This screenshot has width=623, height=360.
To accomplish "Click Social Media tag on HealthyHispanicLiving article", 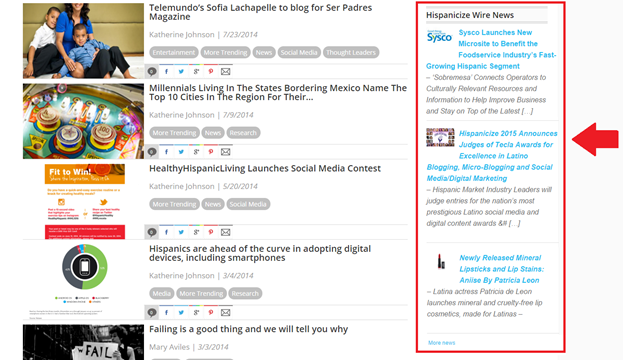I will pos(248,204).
